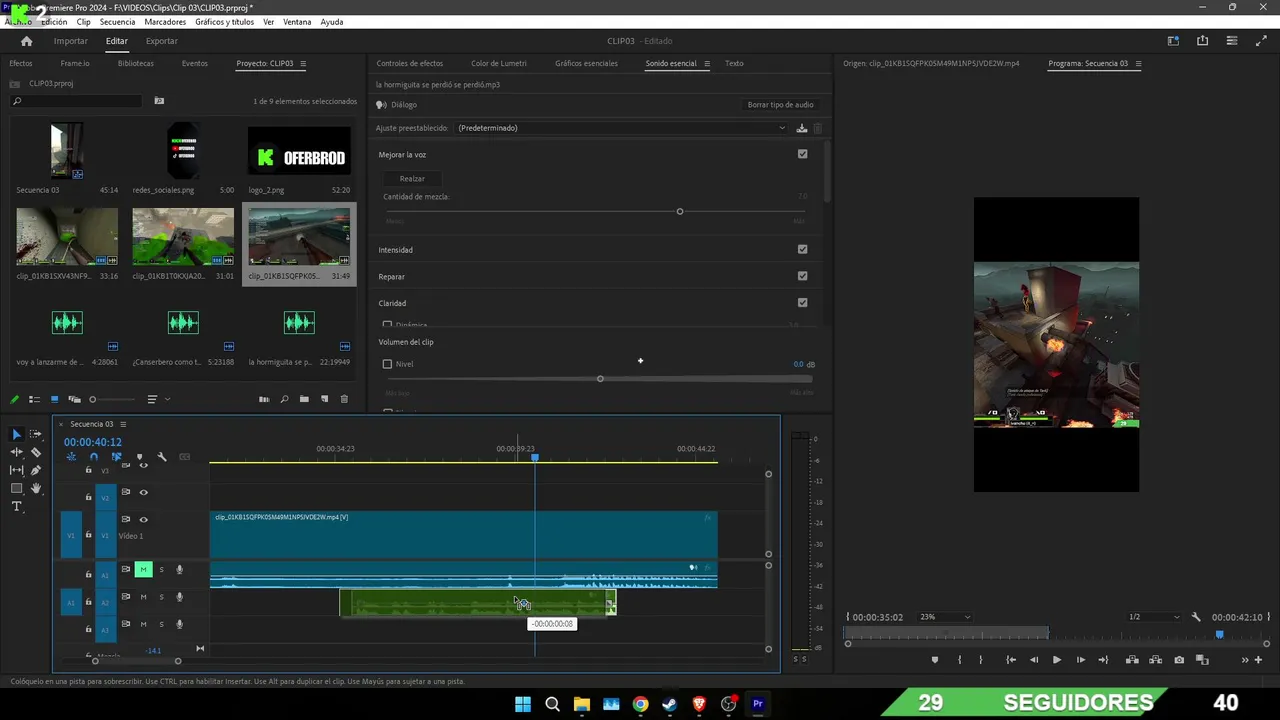Toggle the Claridad checkbox
This screenshot has height=720, width=1280.
[802, 303]
